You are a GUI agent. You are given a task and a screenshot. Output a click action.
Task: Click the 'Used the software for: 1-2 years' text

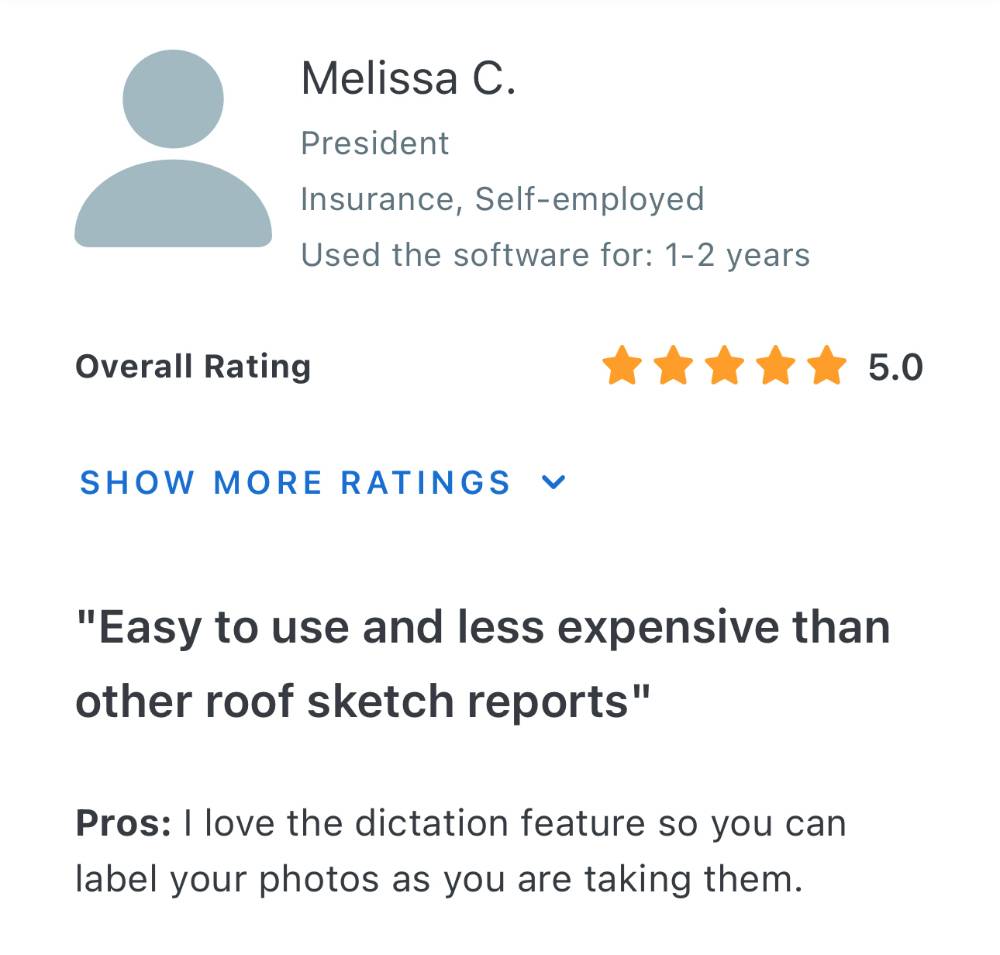tap(555, 255)
